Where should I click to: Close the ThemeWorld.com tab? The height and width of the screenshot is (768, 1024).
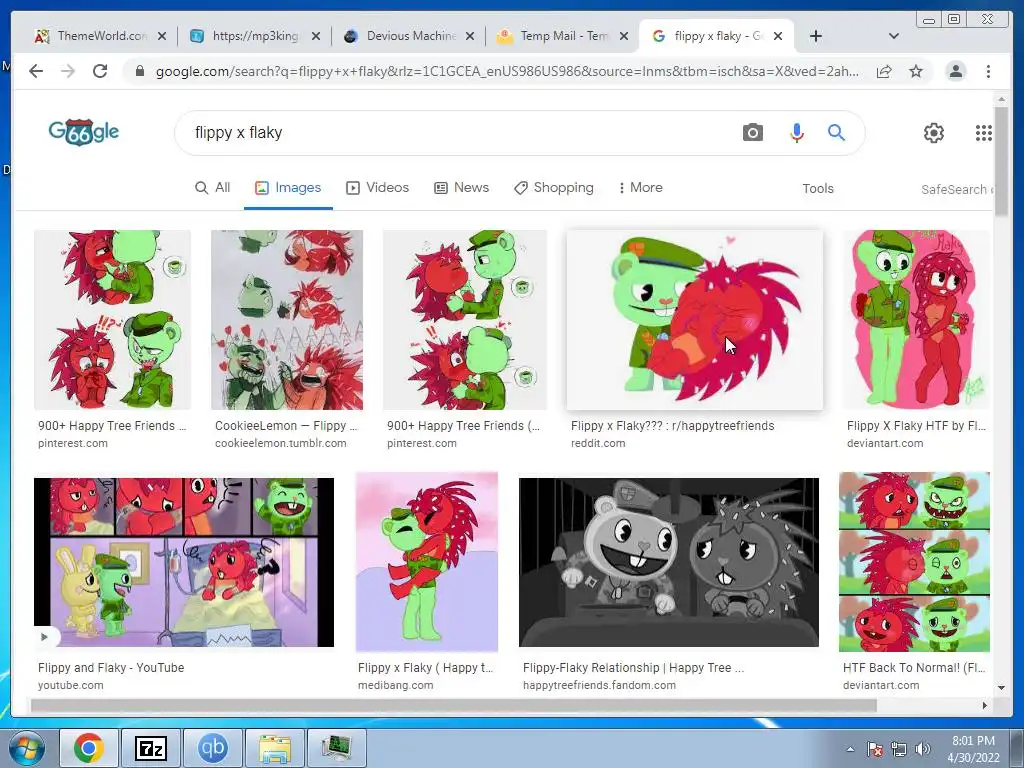(162, 36)
